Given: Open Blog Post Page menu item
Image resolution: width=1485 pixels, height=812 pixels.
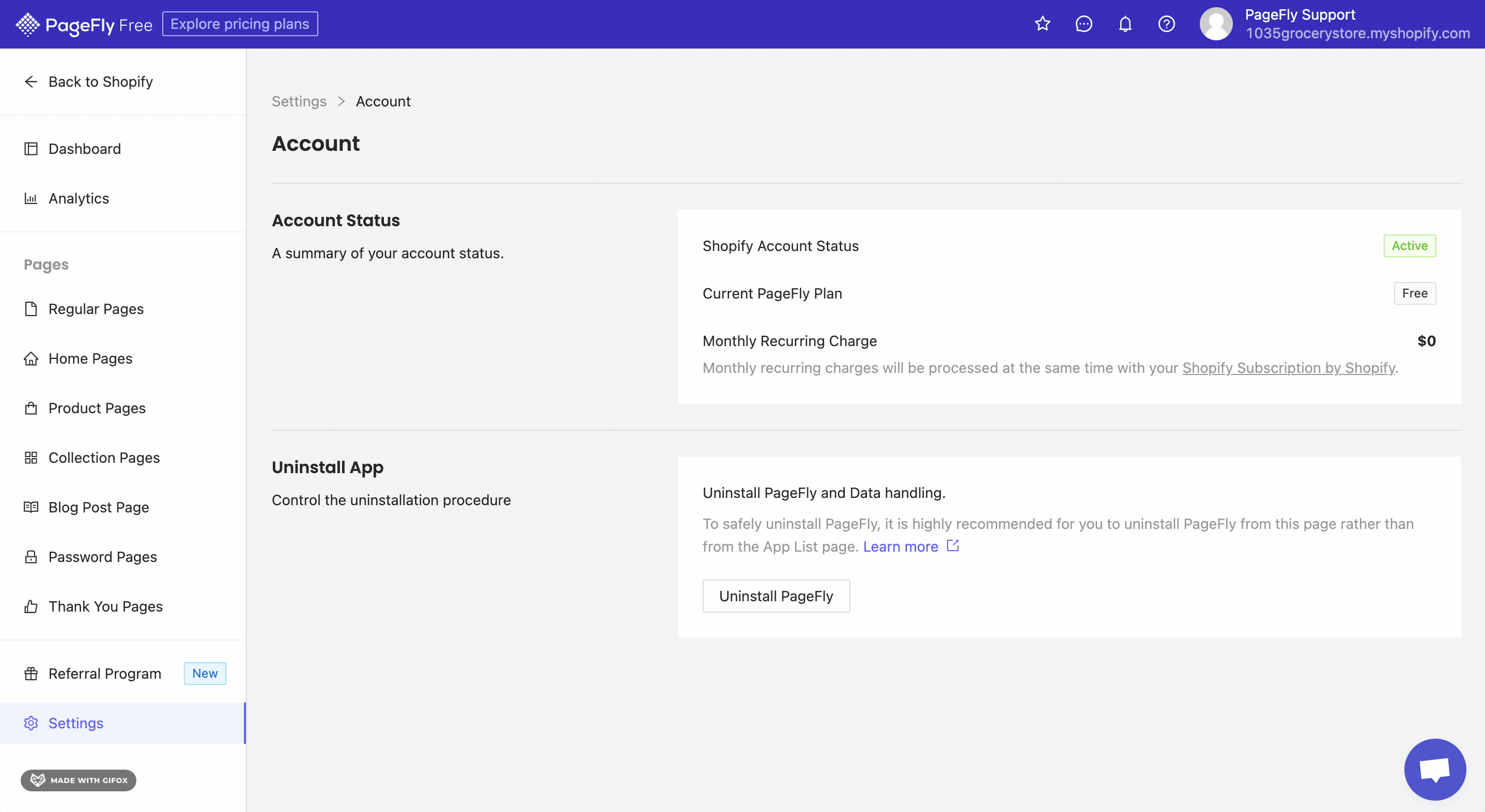Looking at the screenshot, I should [x=123, y=507].
